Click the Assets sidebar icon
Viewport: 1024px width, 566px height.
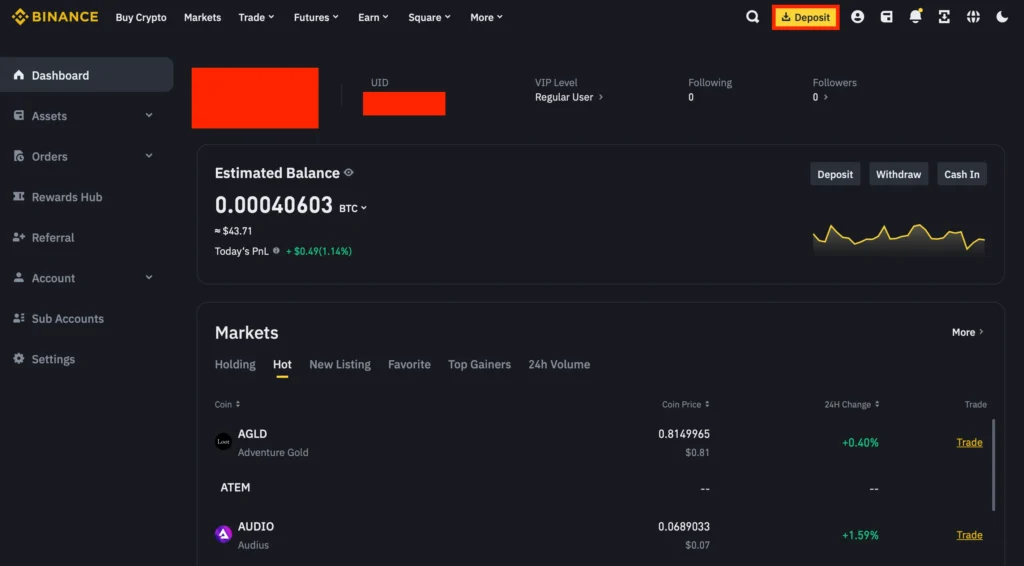[18, 116]
